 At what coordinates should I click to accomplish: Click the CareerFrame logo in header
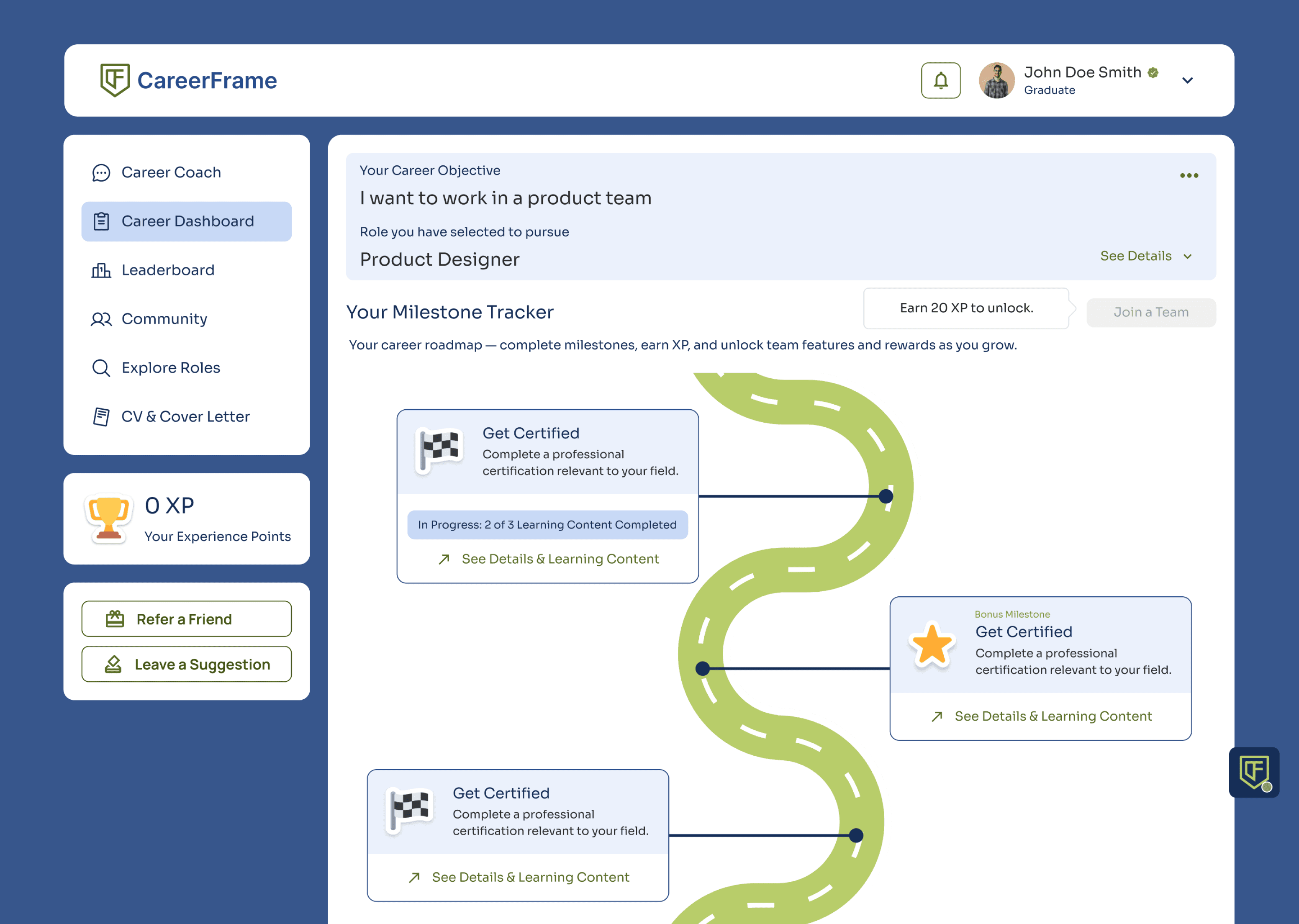[x=188, y=80]
